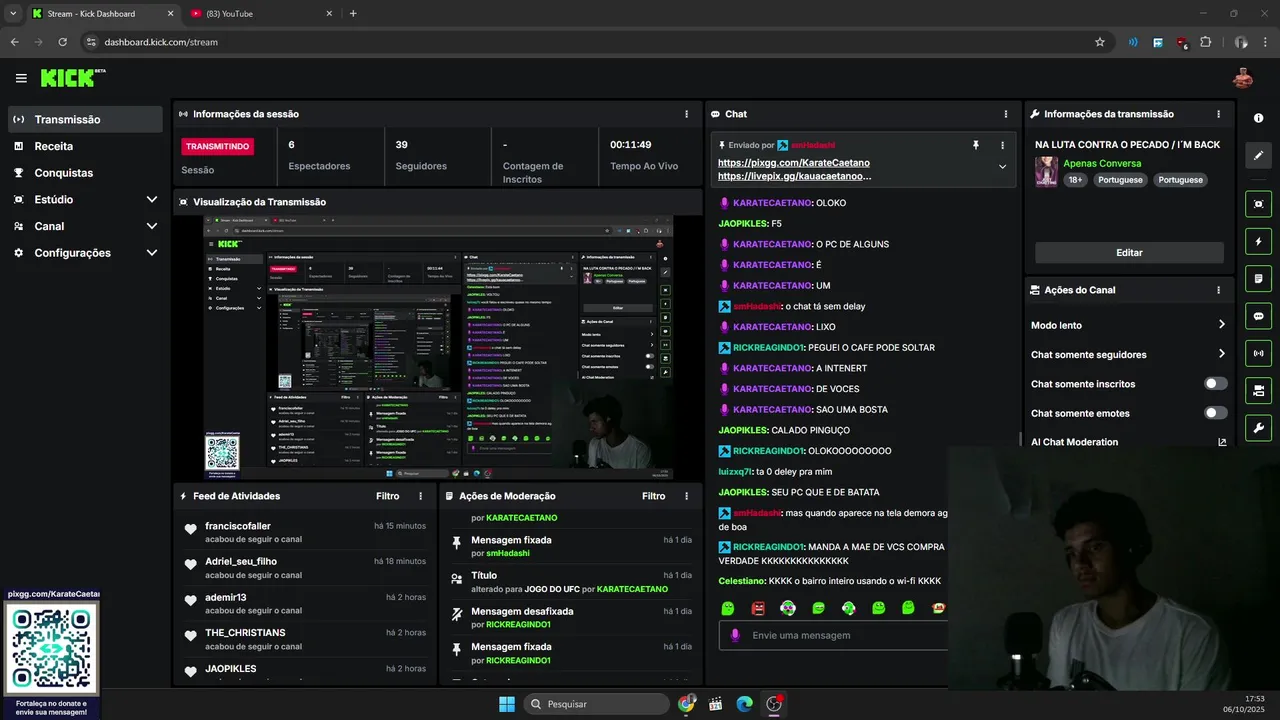
Task: Click Apenas Conversa category link
Action: 1102,163
